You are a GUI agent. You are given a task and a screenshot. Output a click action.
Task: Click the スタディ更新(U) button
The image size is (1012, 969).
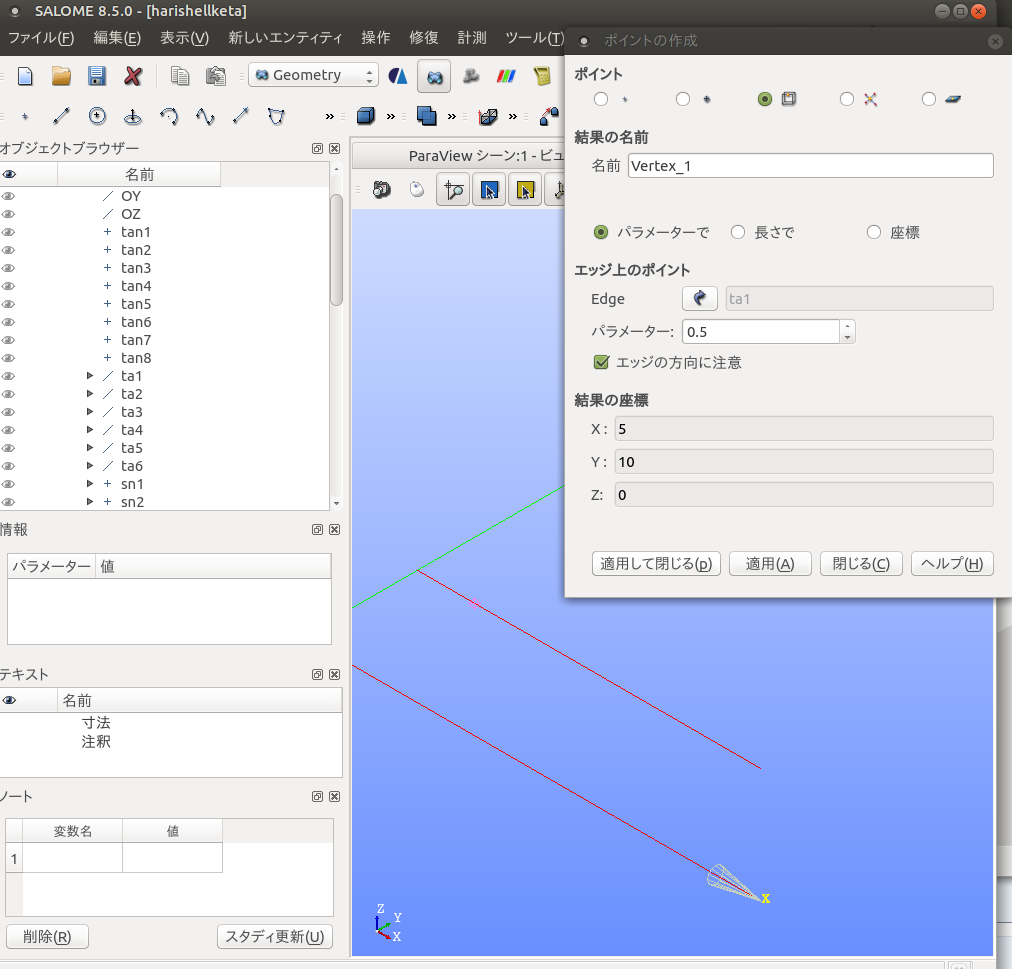[275, 936]
